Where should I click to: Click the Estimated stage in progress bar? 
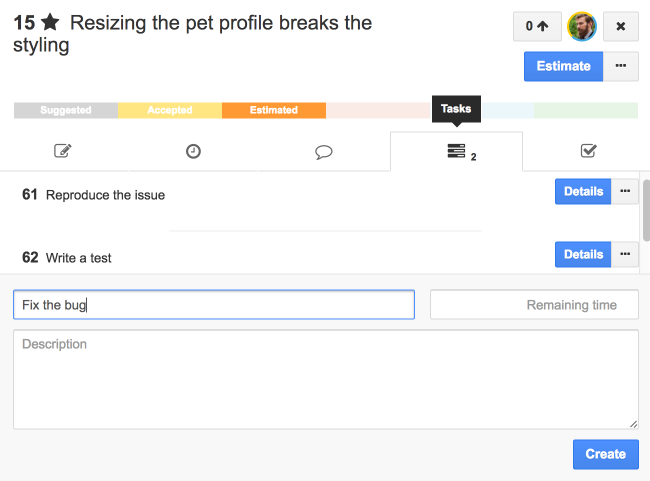(274, 110)
